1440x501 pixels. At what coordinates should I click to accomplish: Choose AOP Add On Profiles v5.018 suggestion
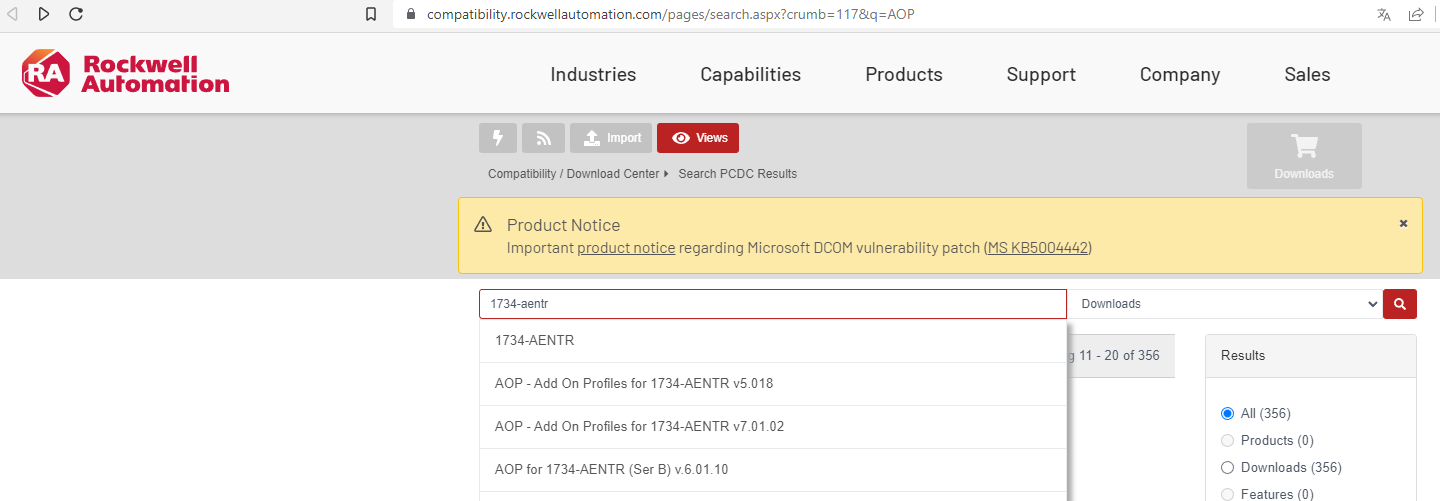[773, 384]
